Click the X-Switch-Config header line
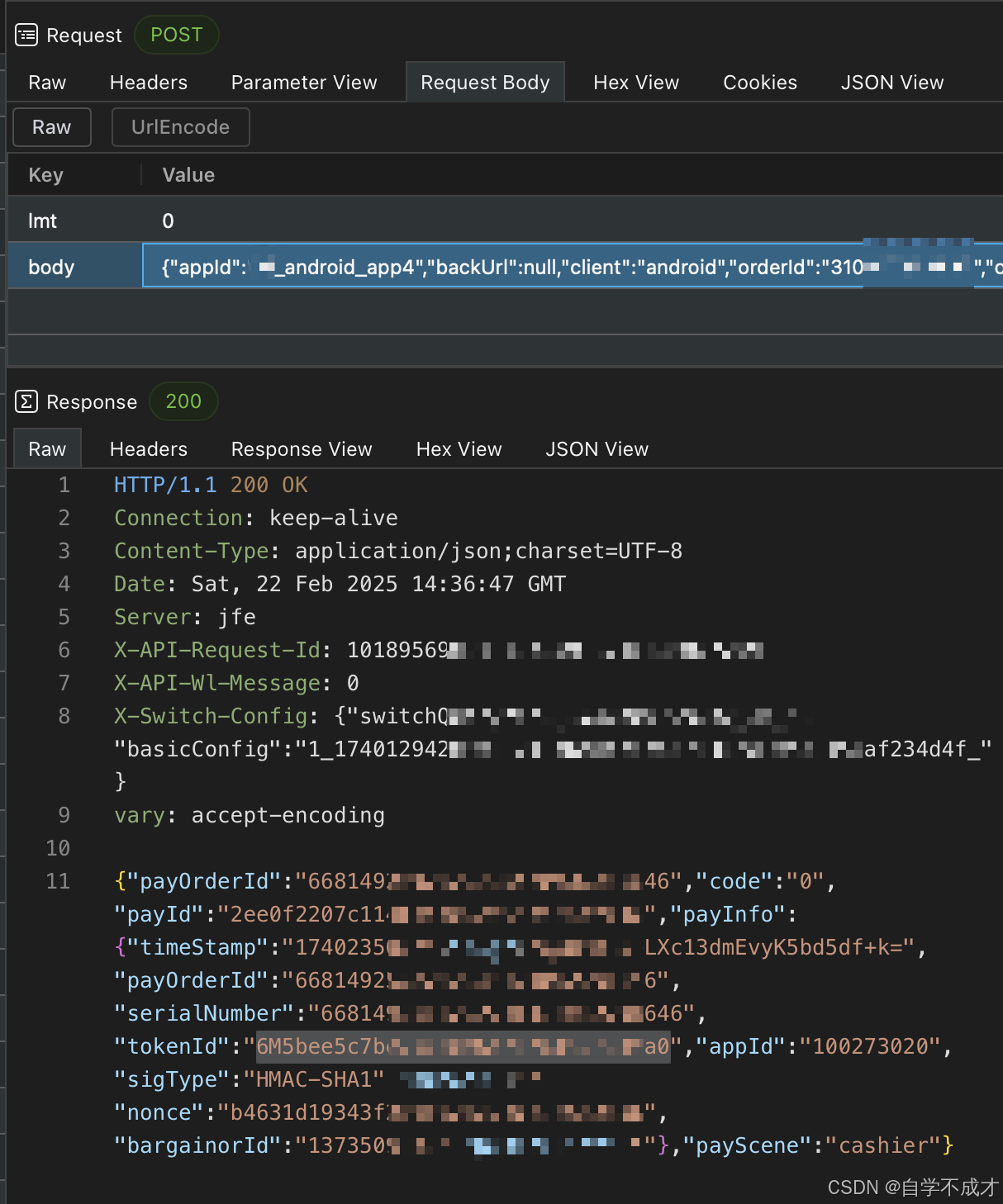 tap(459, 716)
